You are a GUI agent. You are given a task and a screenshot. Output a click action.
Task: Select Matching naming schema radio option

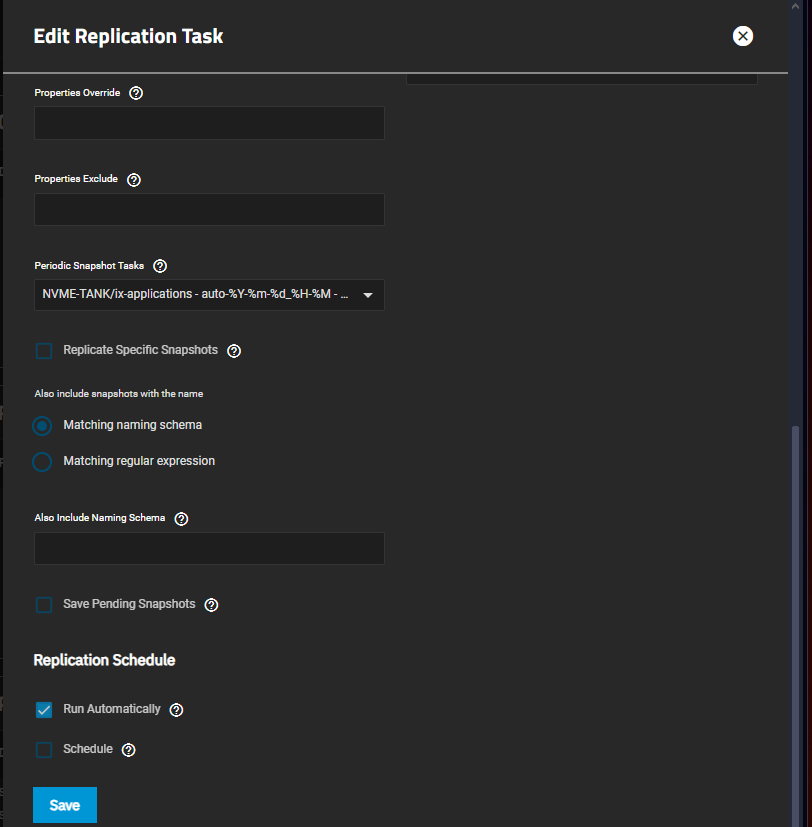click(x=42, y=426)
